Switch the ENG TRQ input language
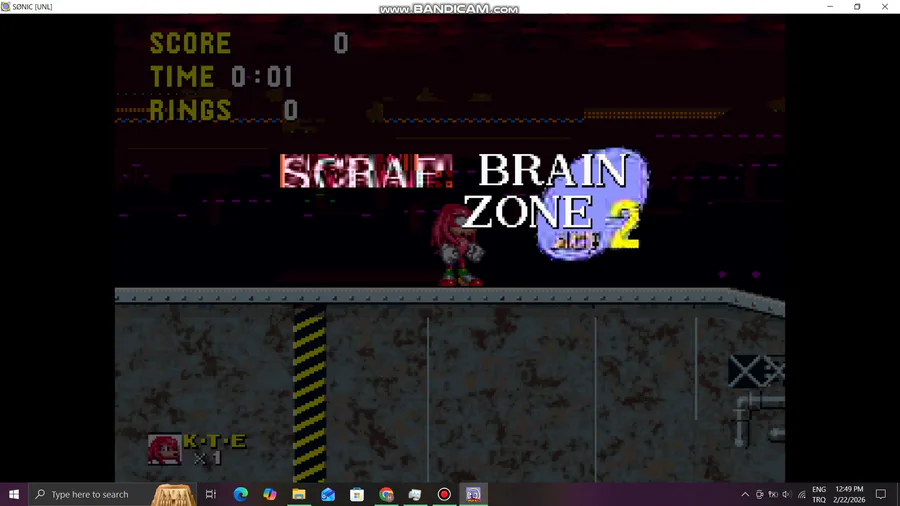900x506 pixels. (819, 495)
